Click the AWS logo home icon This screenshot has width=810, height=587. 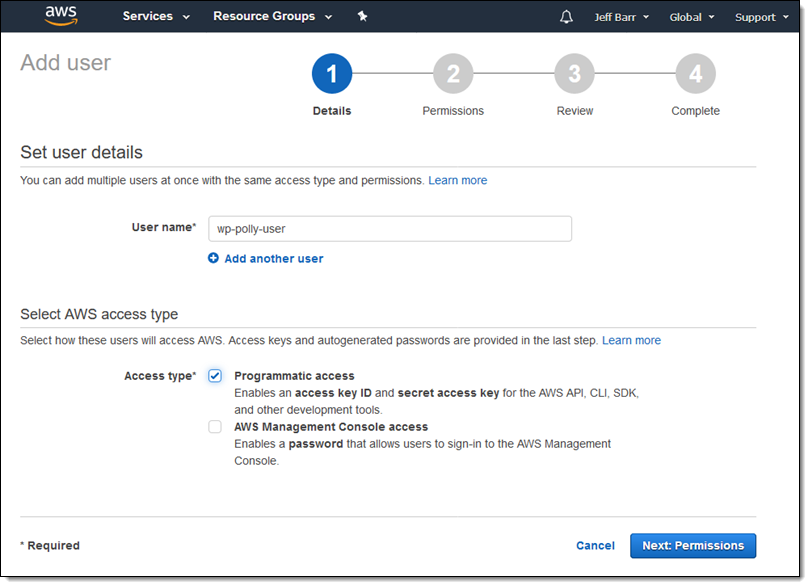[x=61, y=16]
